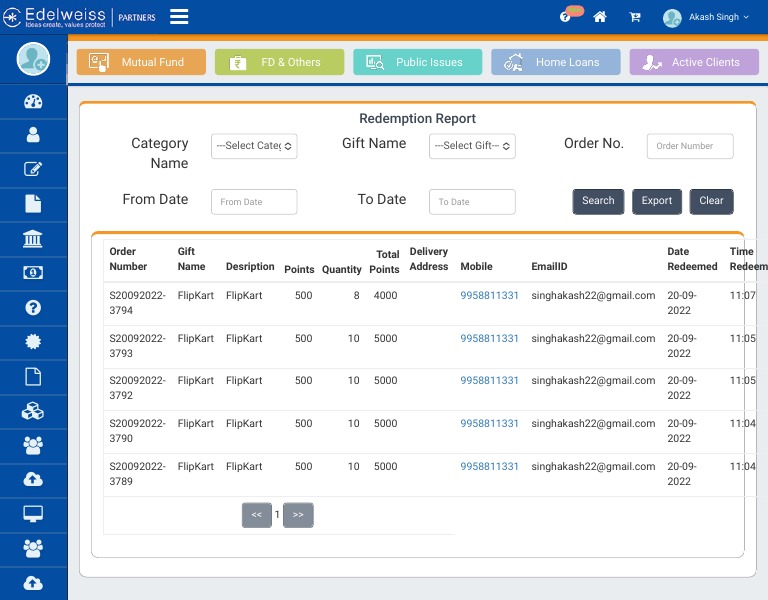Click the edit pencil sidebar icon
Image resolution: width=768 pixels, height=600 pixels.
[33, 169]
